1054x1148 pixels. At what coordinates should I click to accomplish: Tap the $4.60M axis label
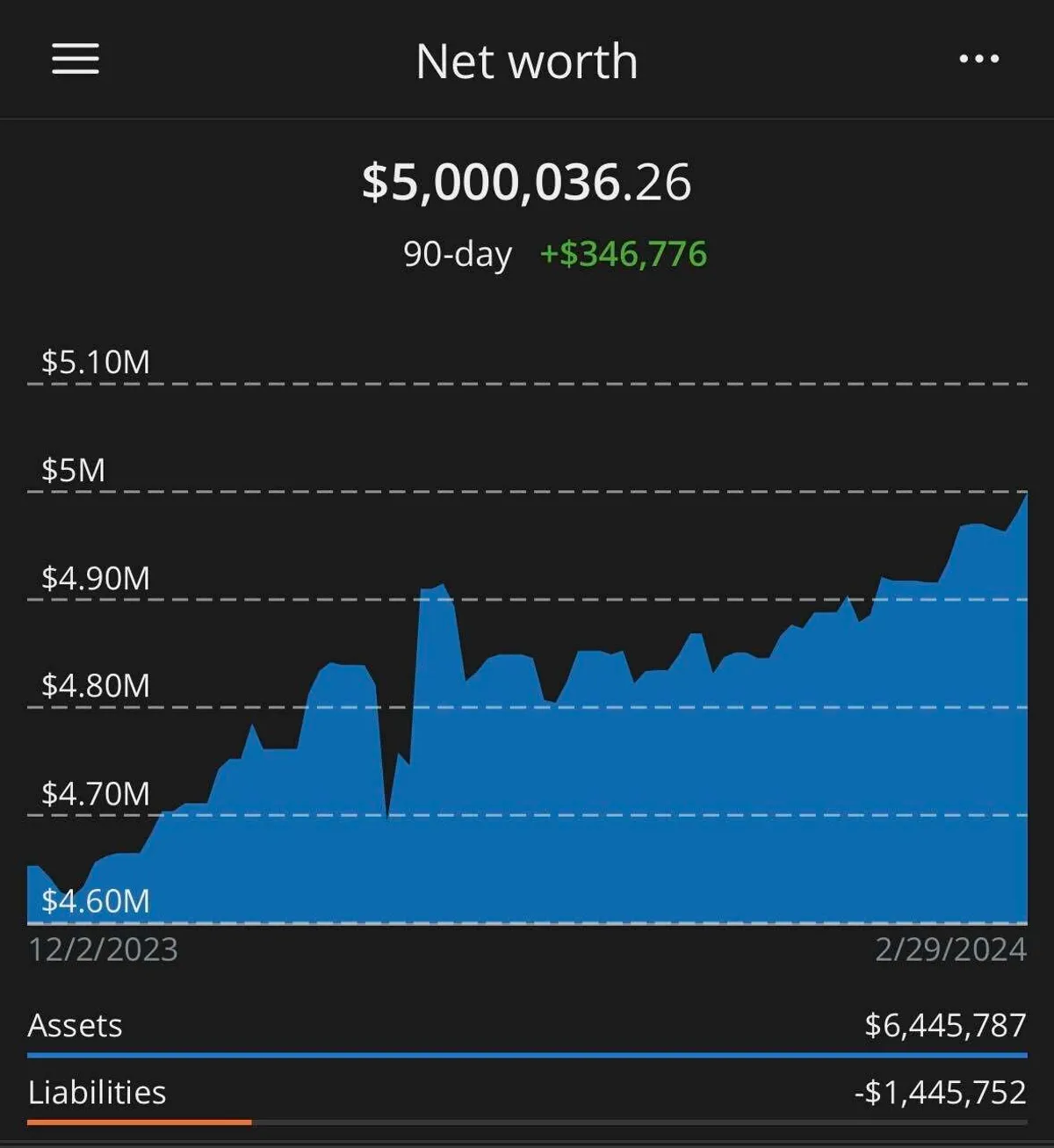click(96, 901)
